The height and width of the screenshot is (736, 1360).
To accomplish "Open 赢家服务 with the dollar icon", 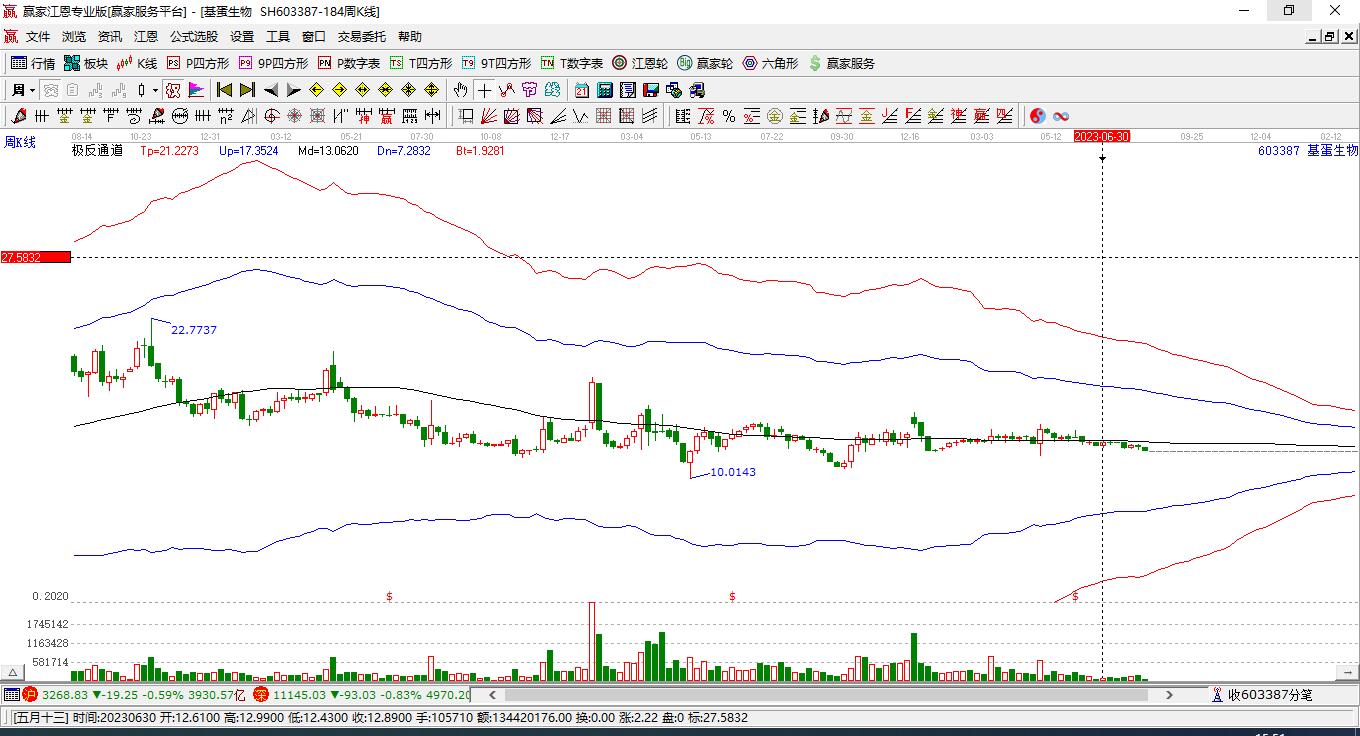I will pyautogui.click(x=841, y=63).
